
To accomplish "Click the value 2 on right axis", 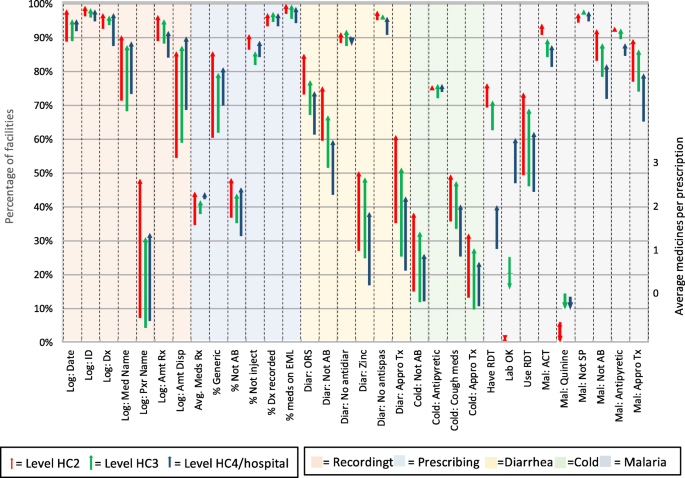I will 655,207.
